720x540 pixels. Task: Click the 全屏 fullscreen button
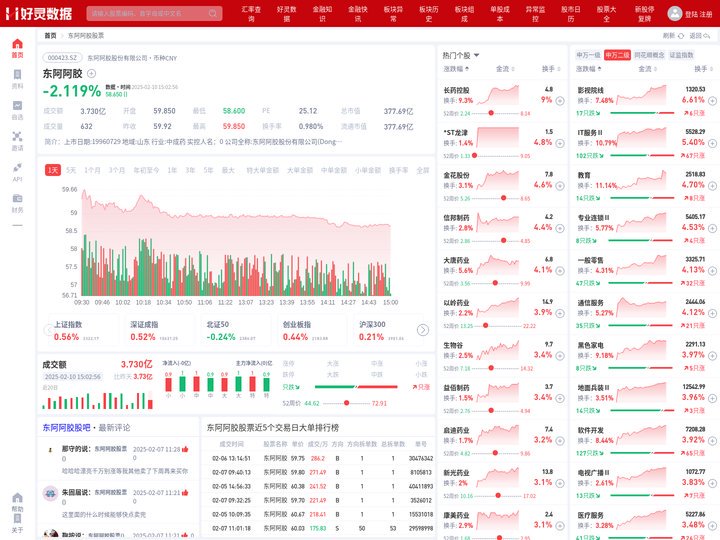tap(422, 170)
